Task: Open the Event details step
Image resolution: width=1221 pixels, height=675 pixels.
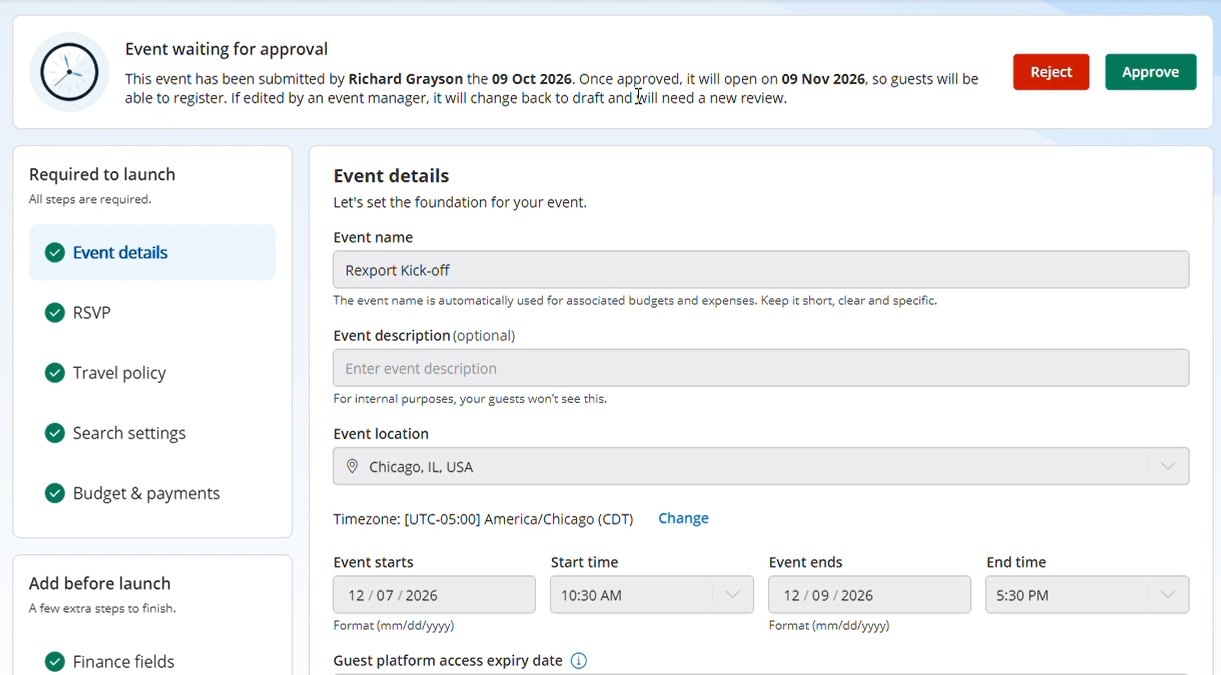Action: pyautogui.click(x=152, y=252)
